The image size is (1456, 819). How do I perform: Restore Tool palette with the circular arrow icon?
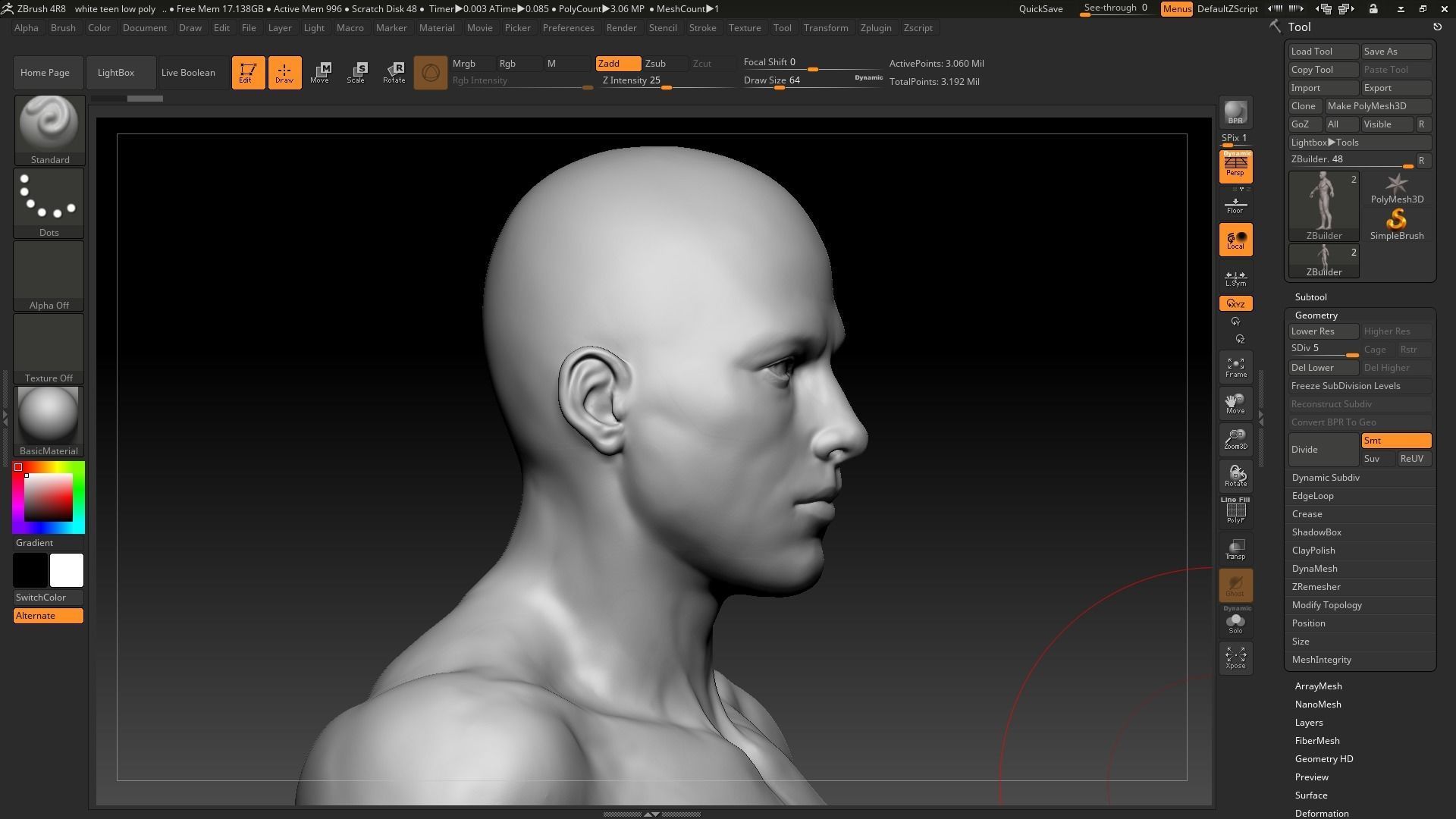pyautogui.click(x=1437, y=27)
